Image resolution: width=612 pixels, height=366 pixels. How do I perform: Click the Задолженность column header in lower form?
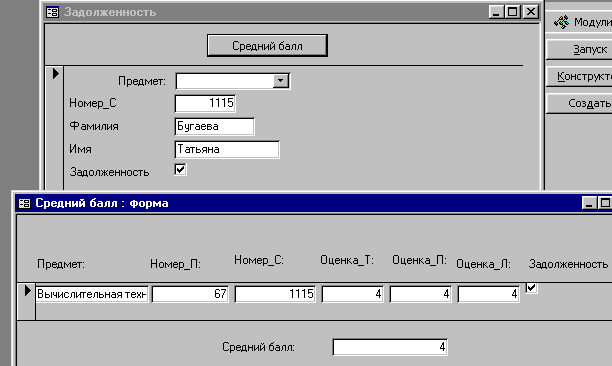tap(568, 264)
